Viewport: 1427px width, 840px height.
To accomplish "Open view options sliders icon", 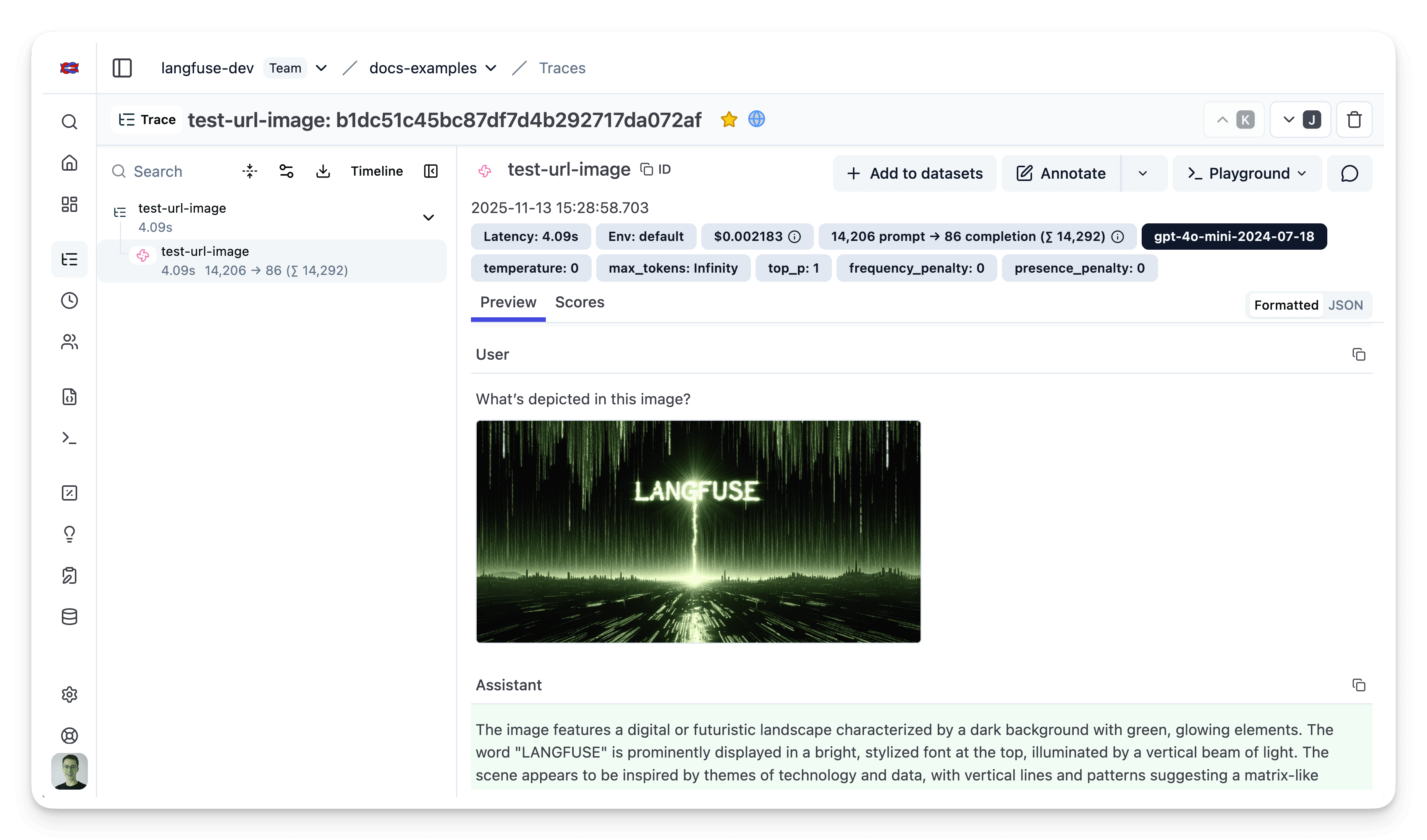I will 286,171.
